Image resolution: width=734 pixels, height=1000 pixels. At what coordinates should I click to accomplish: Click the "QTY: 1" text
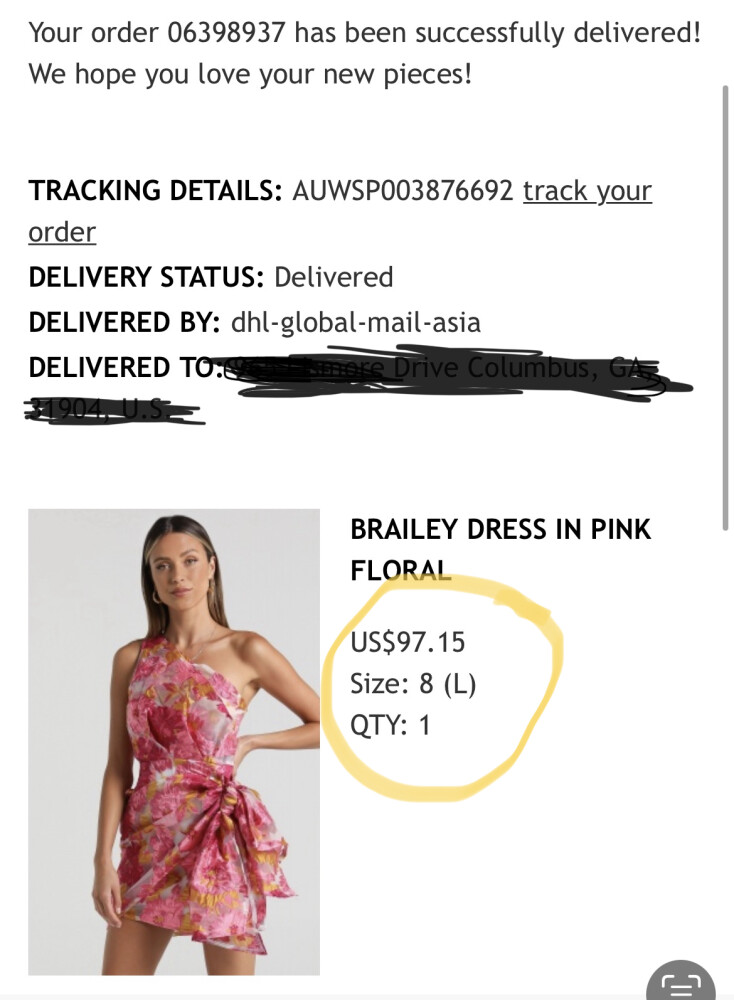[390, 725]
